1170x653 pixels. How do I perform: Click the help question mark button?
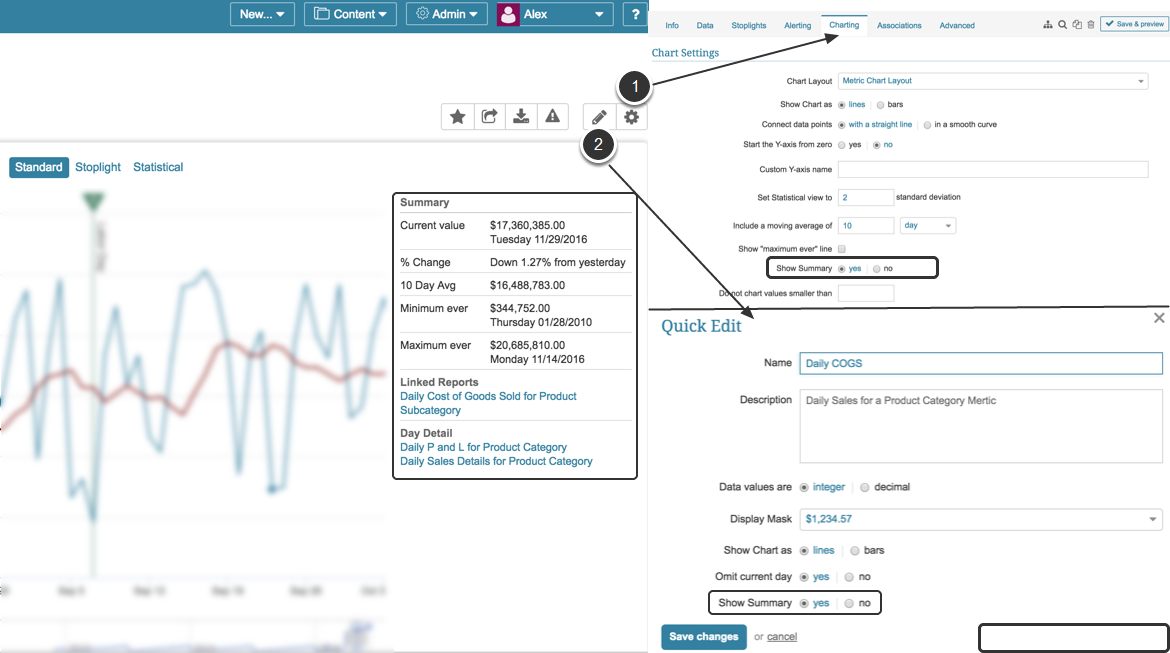click(x=635, y=14)
